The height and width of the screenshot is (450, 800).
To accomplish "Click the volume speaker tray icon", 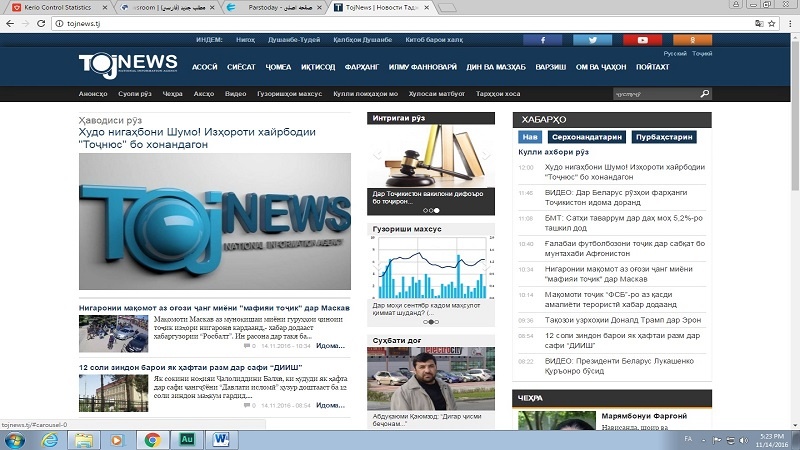I will [x=744, y=440].
